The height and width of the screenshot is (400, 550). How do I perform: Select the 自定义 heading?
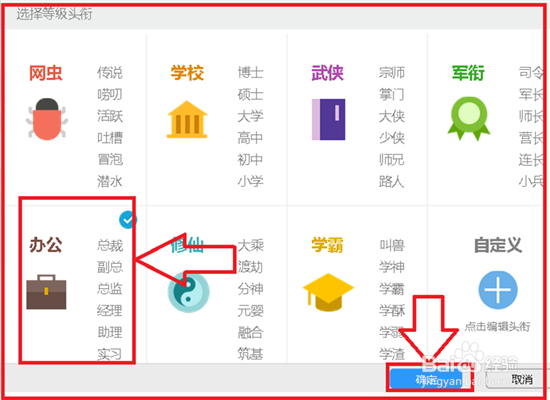click(498, 245)
